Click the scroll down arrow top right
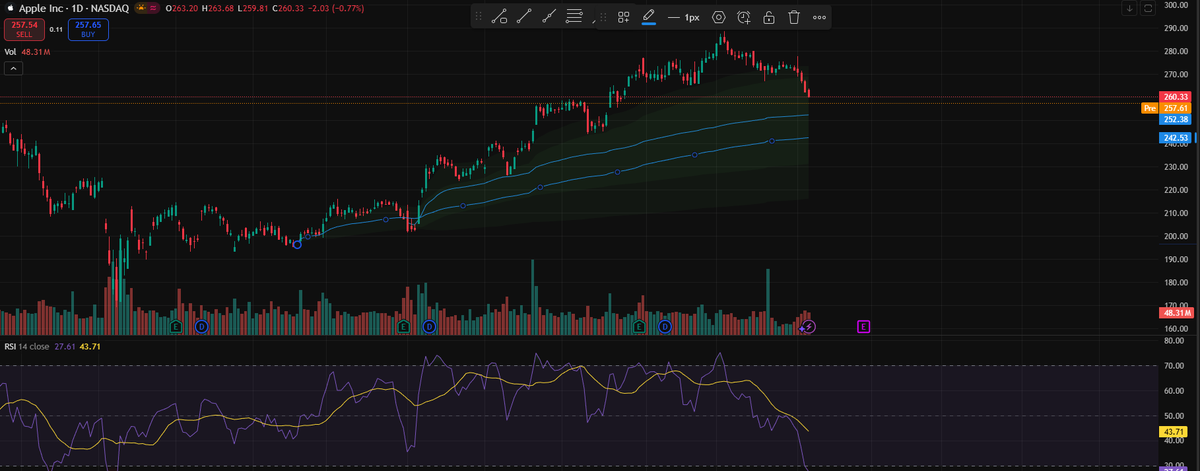The width and height of the screenshot is (1200, 471). point(1130,8)
